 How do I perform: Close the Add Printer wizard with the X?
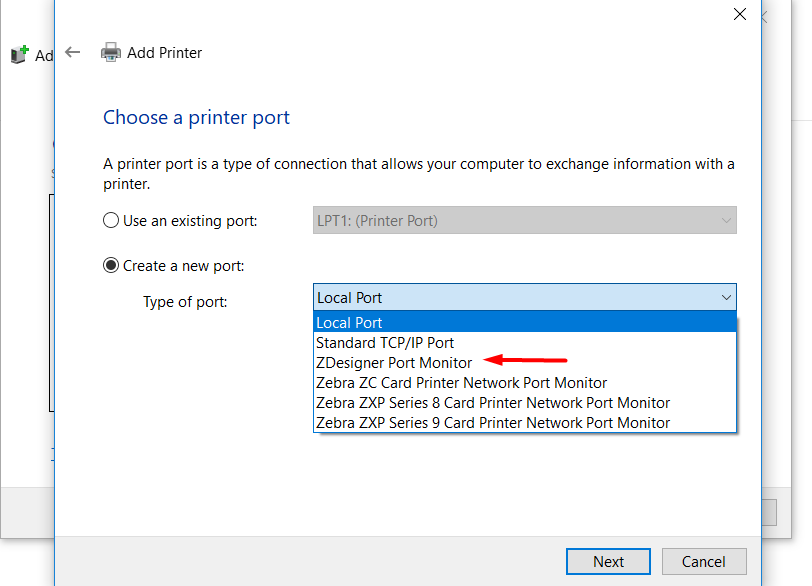pyautogui.click(x=740, y=14)
